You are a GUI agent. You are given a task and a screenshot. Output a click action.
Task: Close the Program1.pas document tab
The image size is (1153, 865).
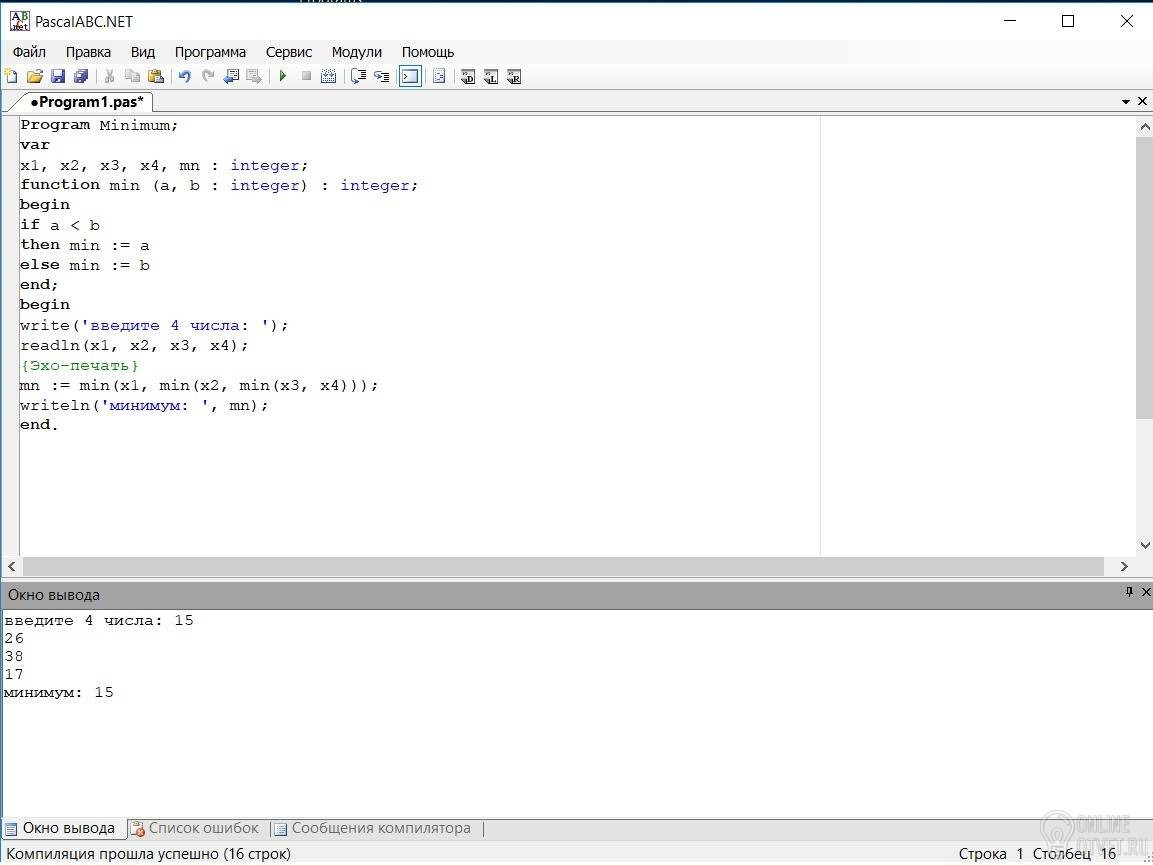pyautogui.click(x=1143, y=102)
